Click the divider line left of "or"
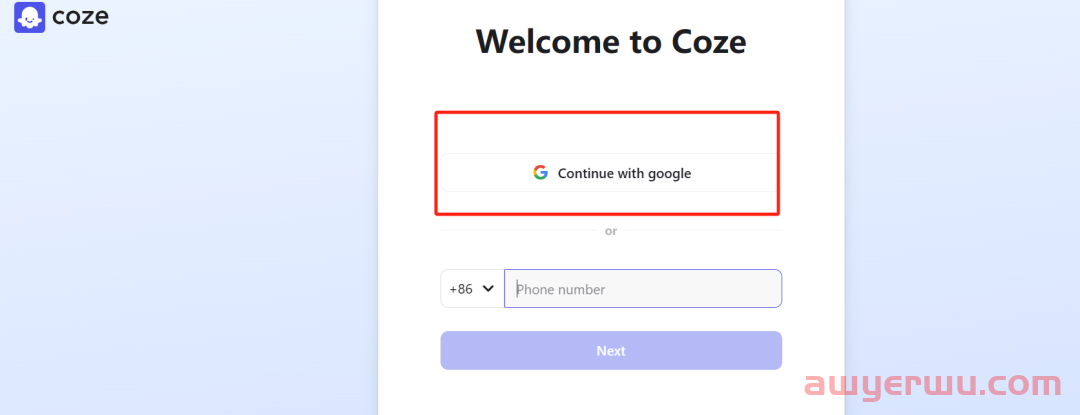Viewport: 1080px width, 415px height. click(x=519, y=231)
